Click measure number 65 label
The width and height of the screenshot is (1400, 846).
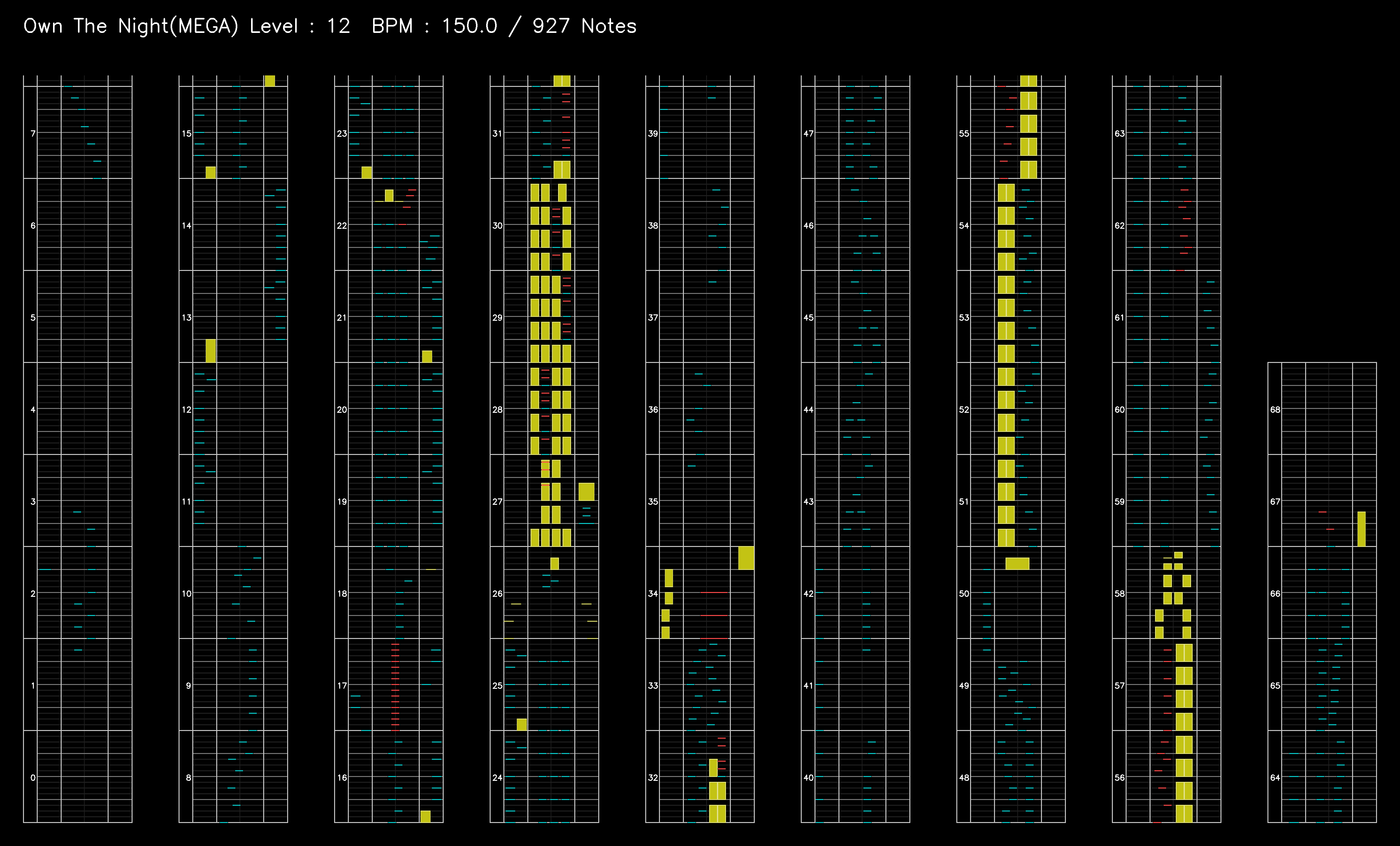[x=1275, y=685]
